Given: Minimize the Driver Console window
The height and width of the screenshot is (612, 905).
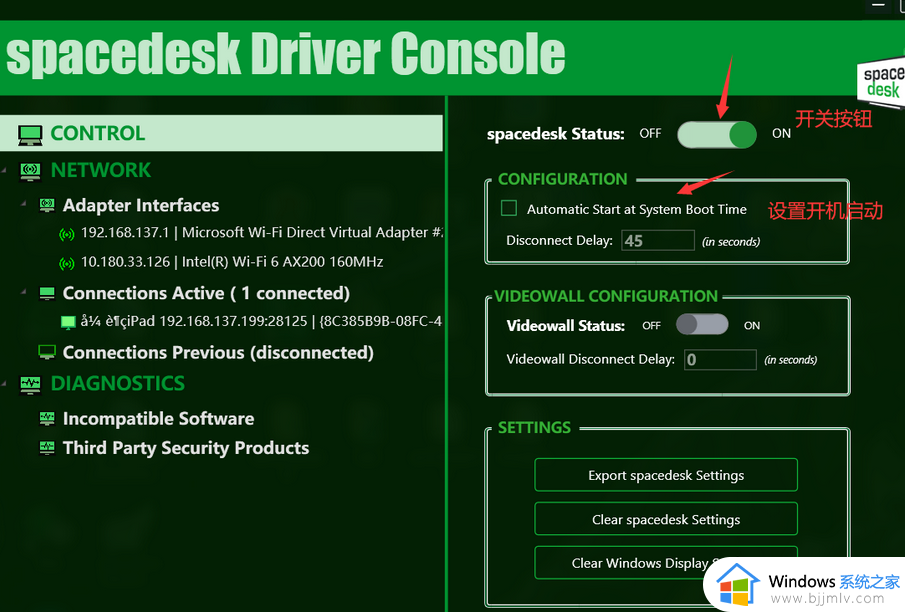Looking at the screenshot, I should click(x=878, y=5).
